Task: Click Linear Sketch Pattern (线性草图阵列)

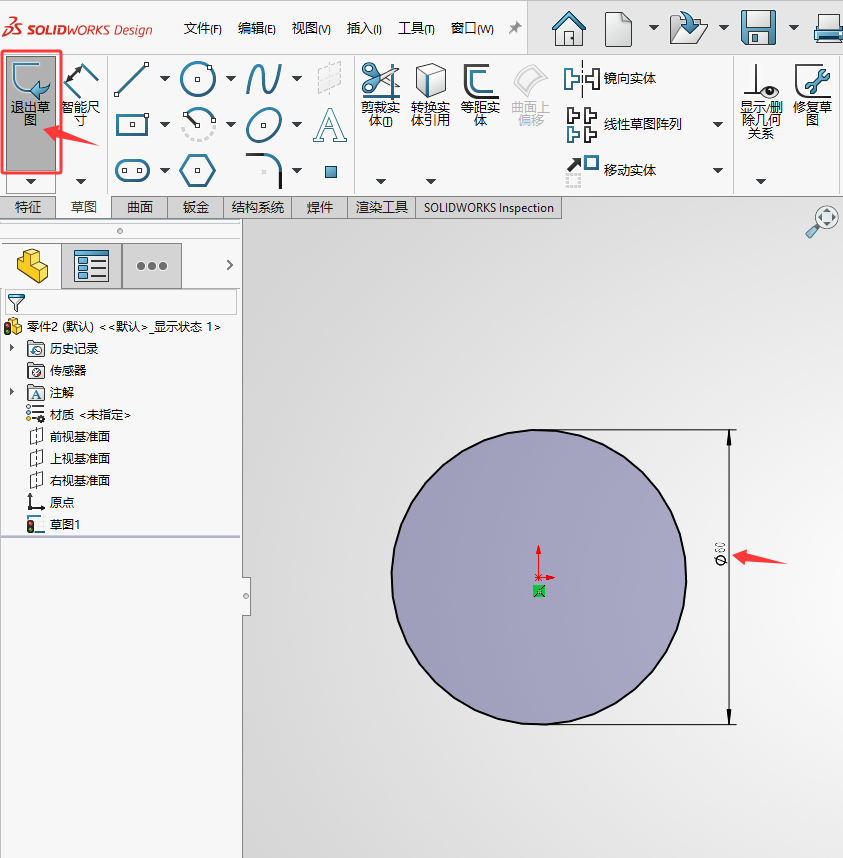Action: [624, 124]
